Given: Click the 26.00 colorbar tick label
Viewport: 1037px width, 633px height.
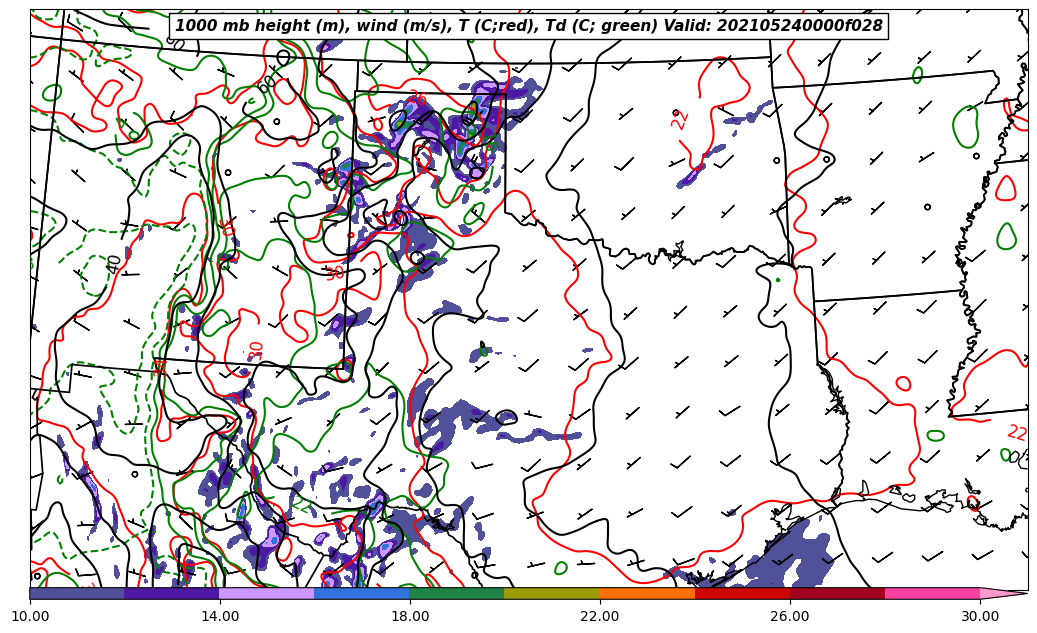Looking at the screenshot, I should tap(790, 616).
